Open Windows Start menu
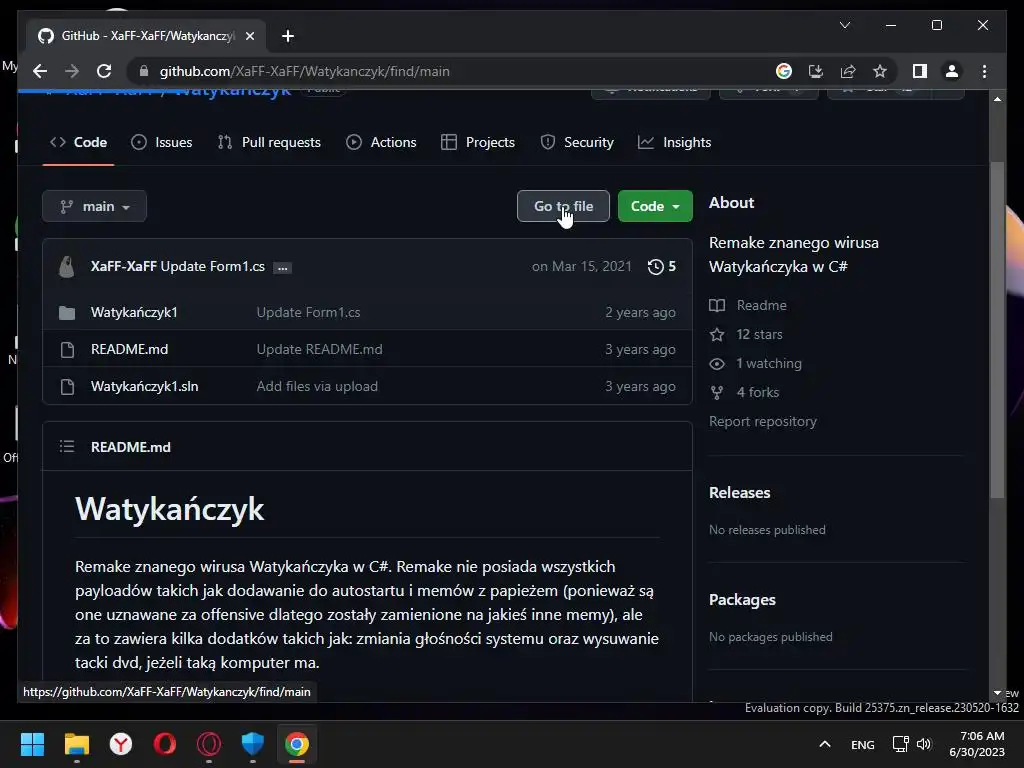 tap(32, 744)
